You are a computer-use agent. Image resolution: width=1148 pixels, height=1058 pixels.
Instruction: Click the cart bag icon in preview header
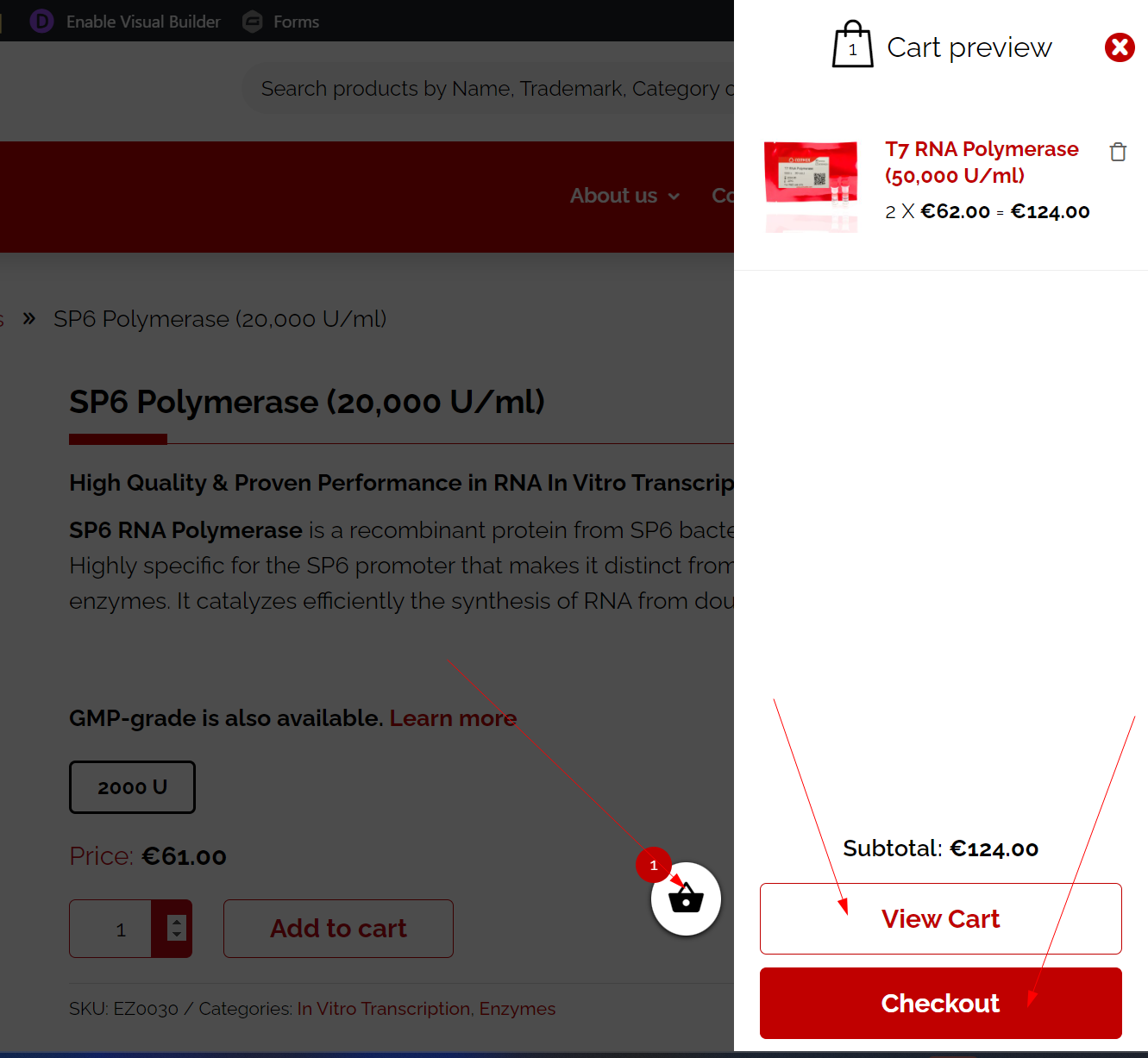(x=852, y=44)
